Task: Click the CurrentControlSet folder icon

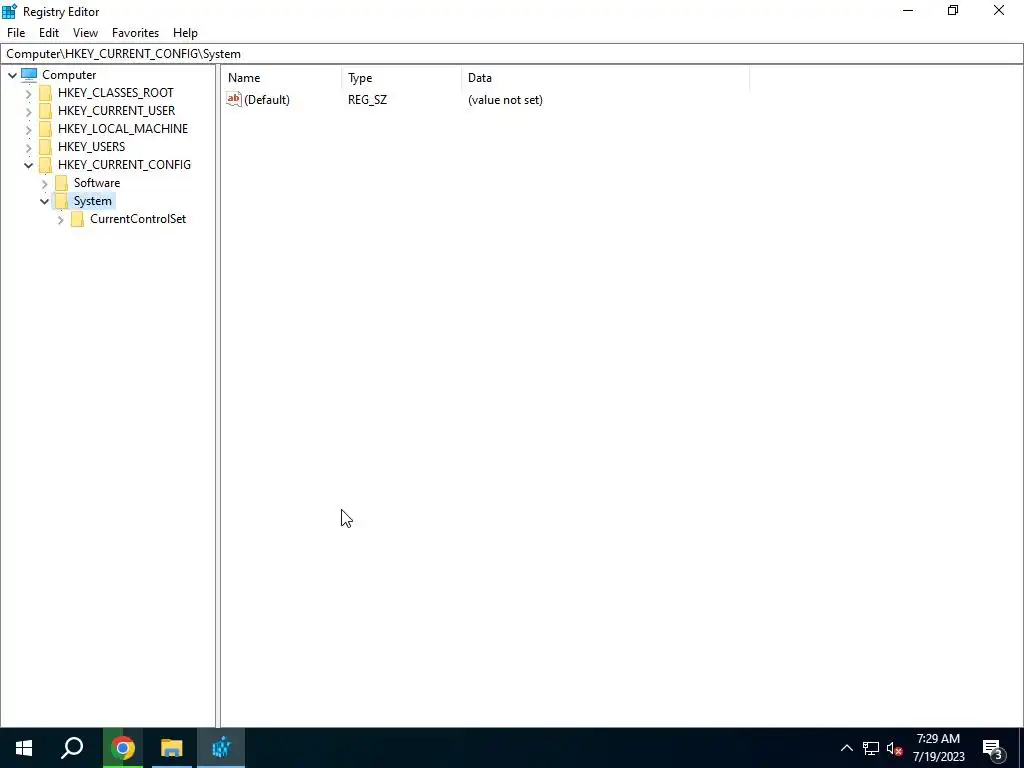Action: click(77, 219)
